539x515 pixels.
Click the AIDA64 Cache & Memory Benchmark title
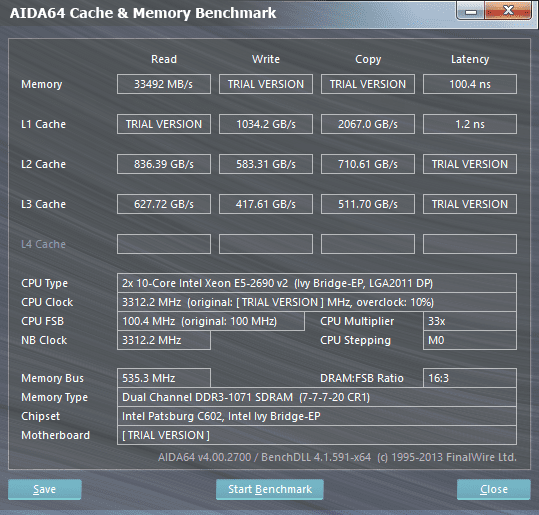point(143,13)
